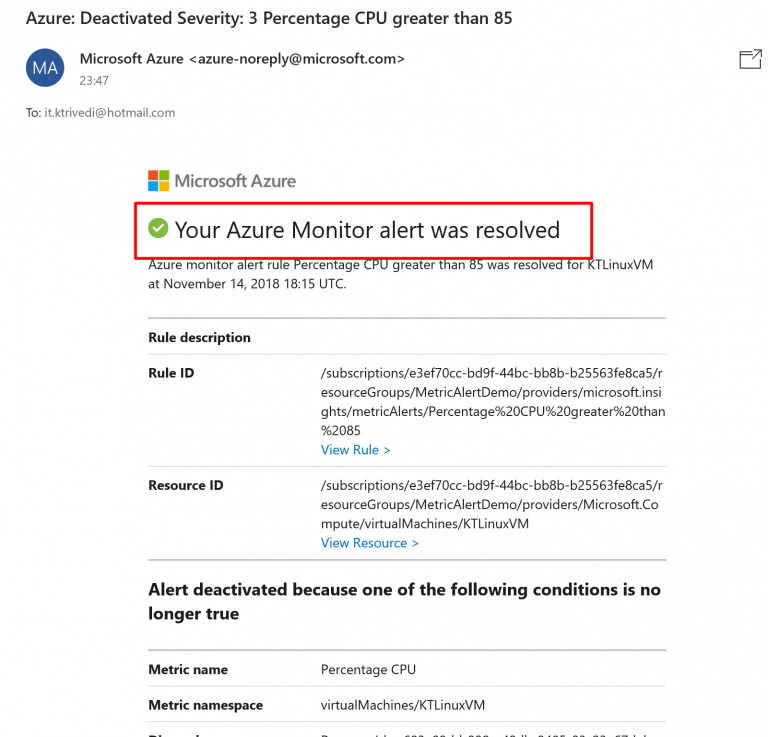Click the Rule ID subscription path text

pos(492,401)
